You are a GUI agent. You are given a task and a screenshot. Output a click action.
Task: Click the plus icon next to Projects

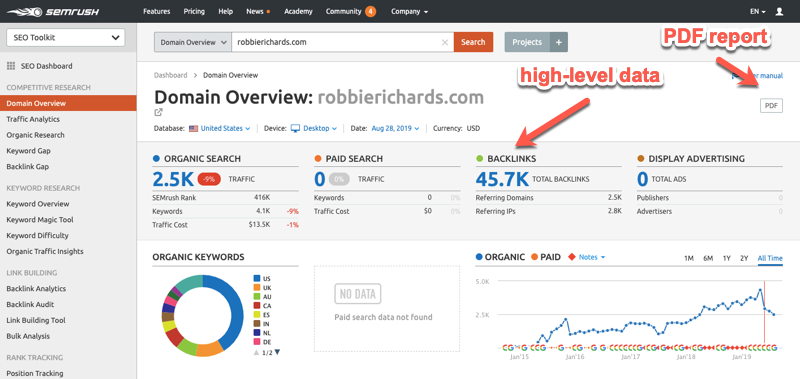(x=559, y=42)
